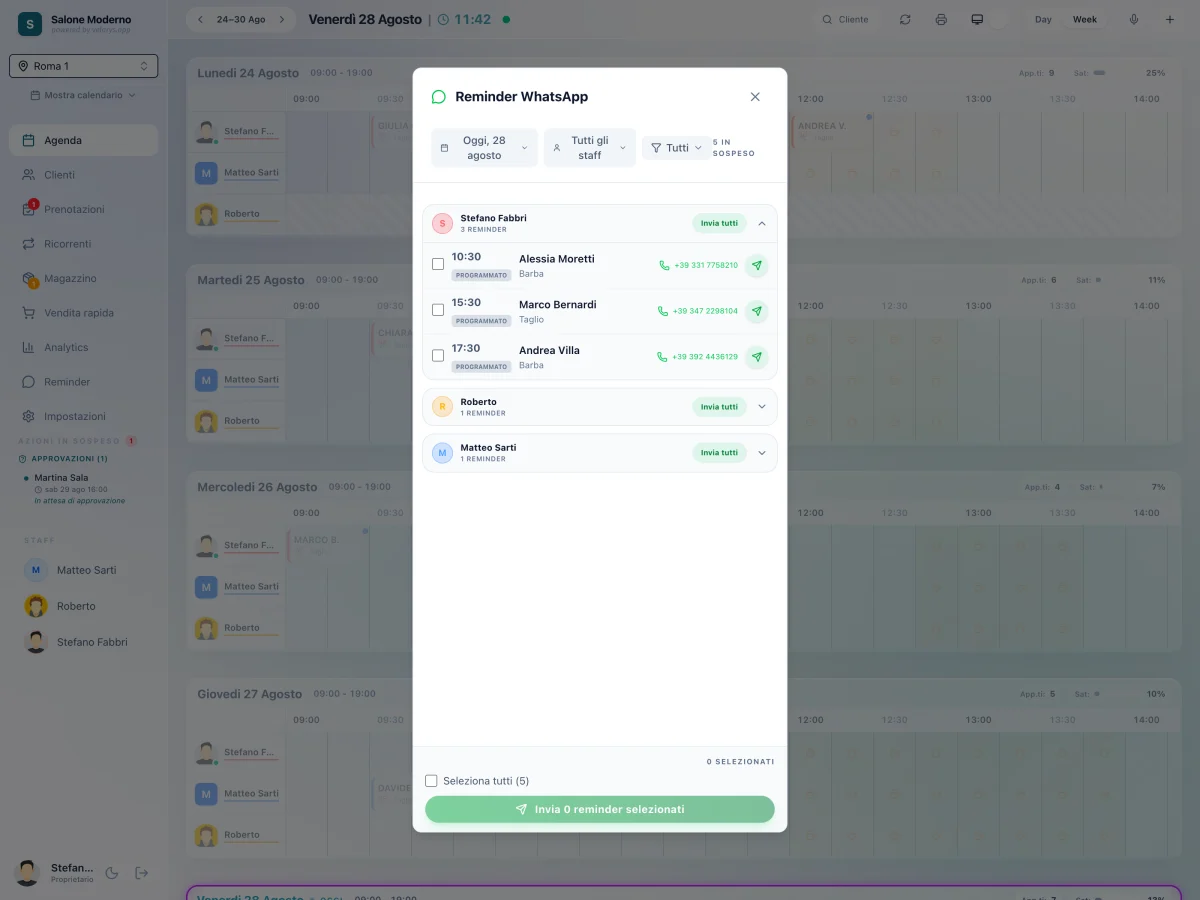Switch to Day view
This screenshot has height=900, width=1200.
pyautogui.click(x=1043, y=19)
